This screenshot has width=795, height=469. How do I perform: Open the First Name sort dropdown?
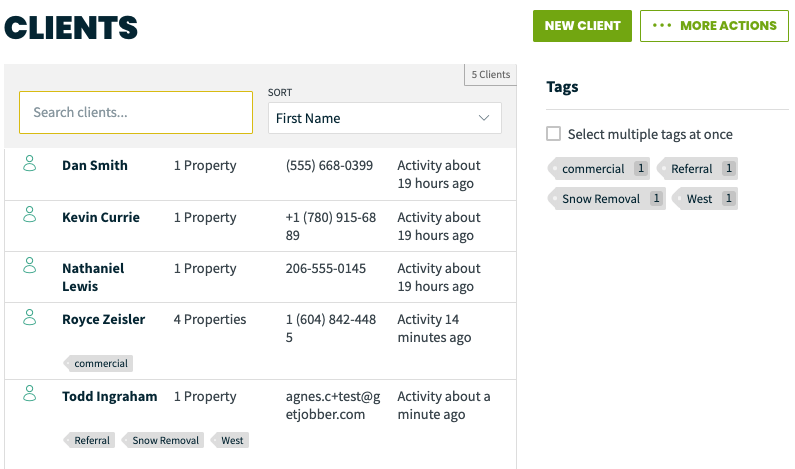click(x=385, y=118)
